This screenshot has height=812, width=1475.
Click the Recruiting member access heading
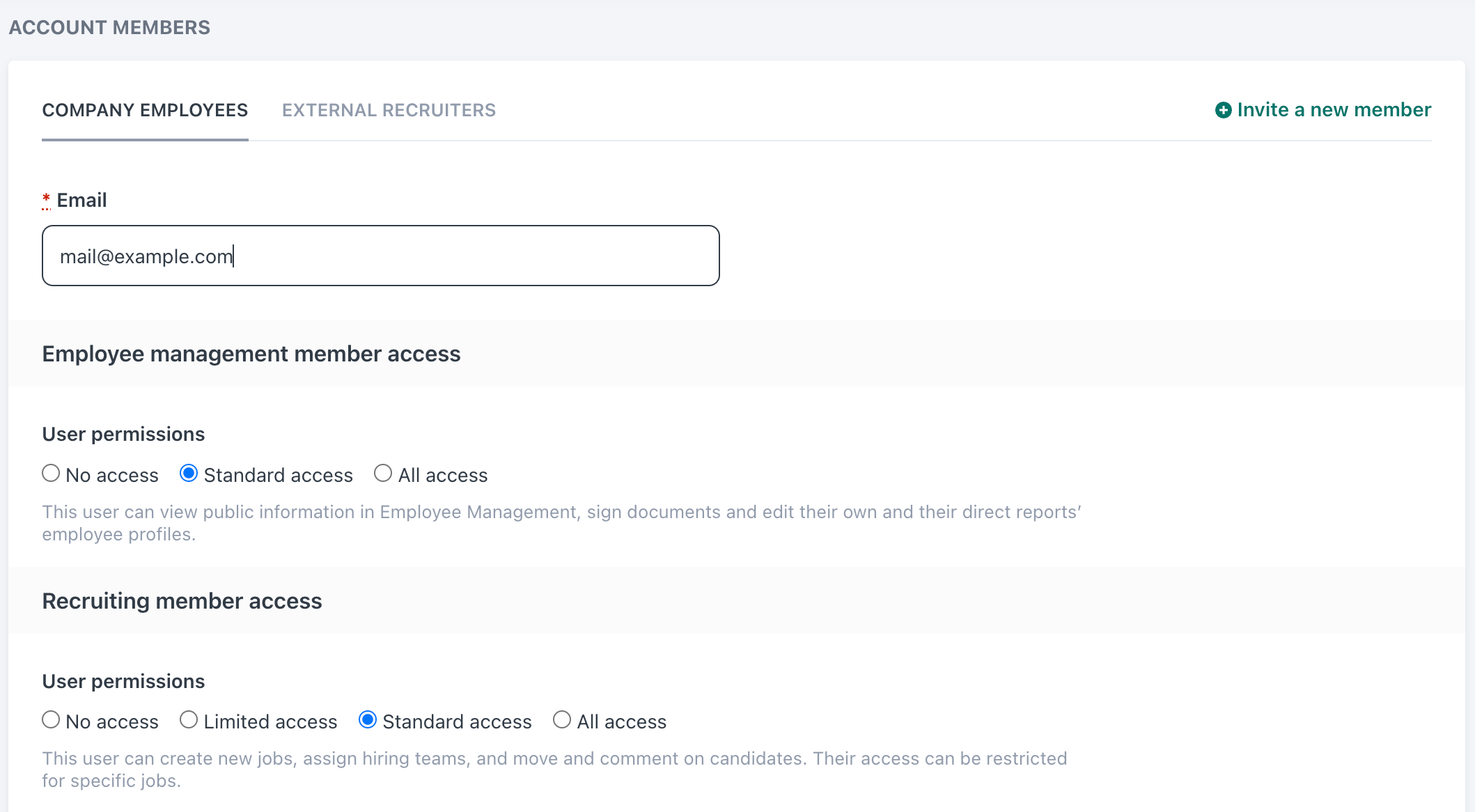[x=182, y=601]
